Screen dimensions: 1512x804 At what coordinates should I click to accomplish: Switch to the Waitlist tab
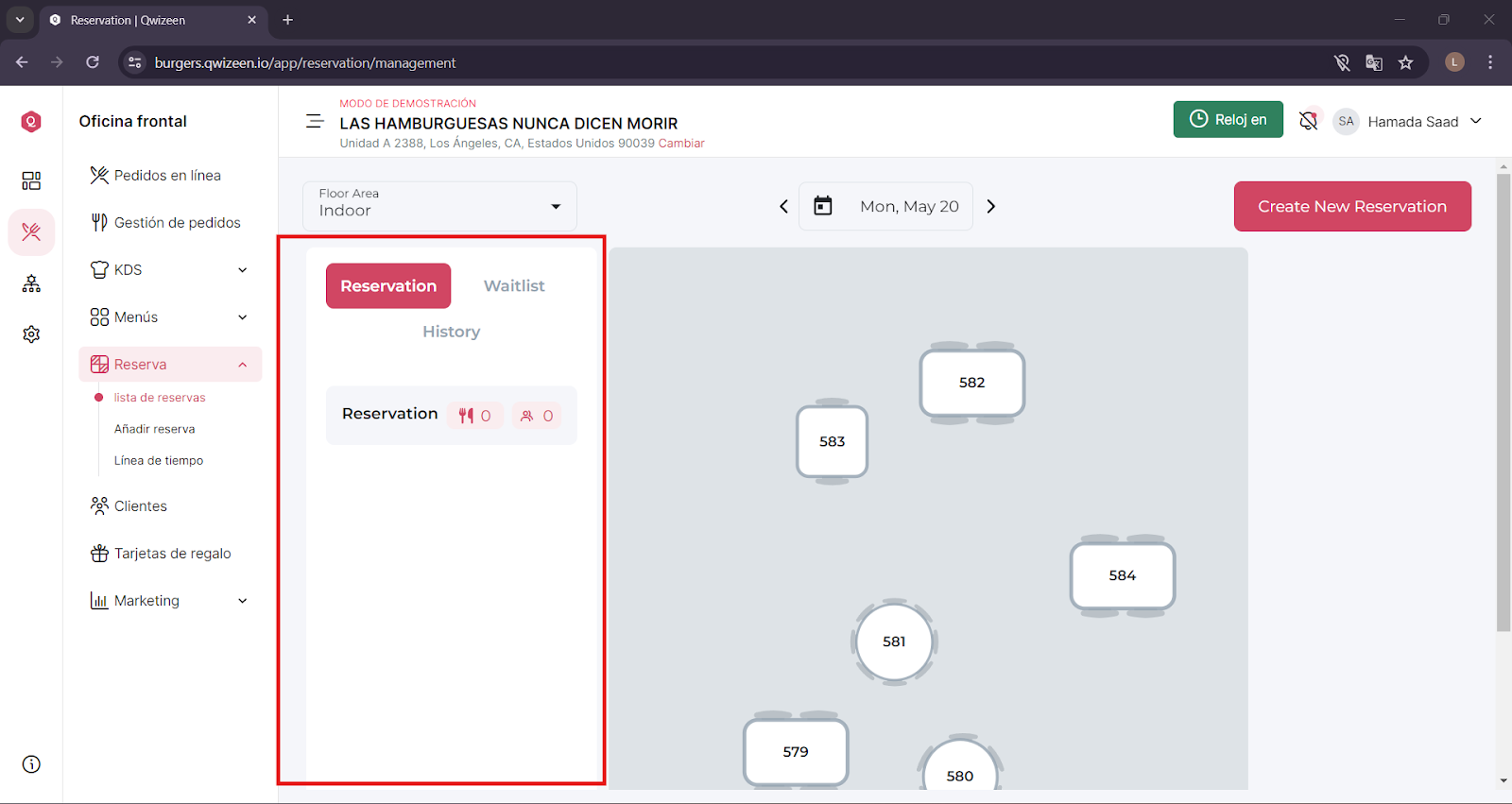click(x=514, y=285)
